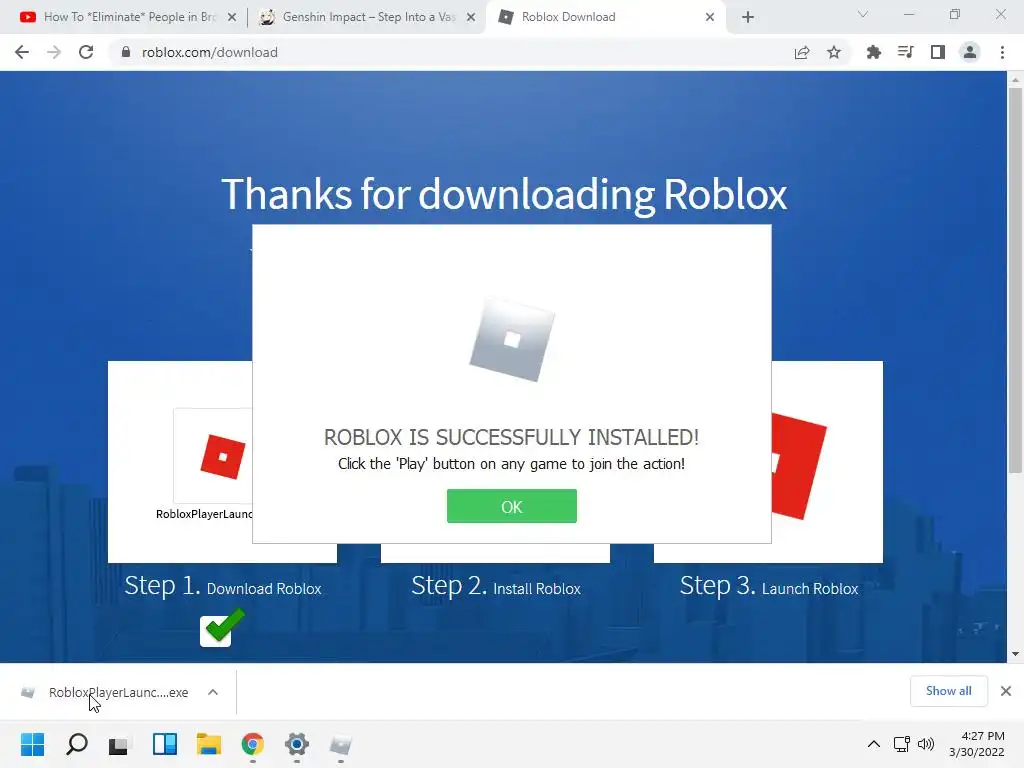Open Task View on the taskbar
The image size is (1024, 768).
coord(119,744)
